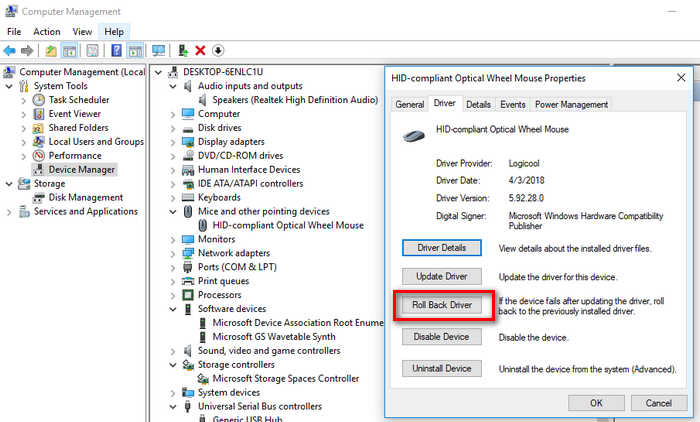Collapse Universal Serial Bus controllers category
The height and width of the screenshot is (422, 700).
pos(173,406)
